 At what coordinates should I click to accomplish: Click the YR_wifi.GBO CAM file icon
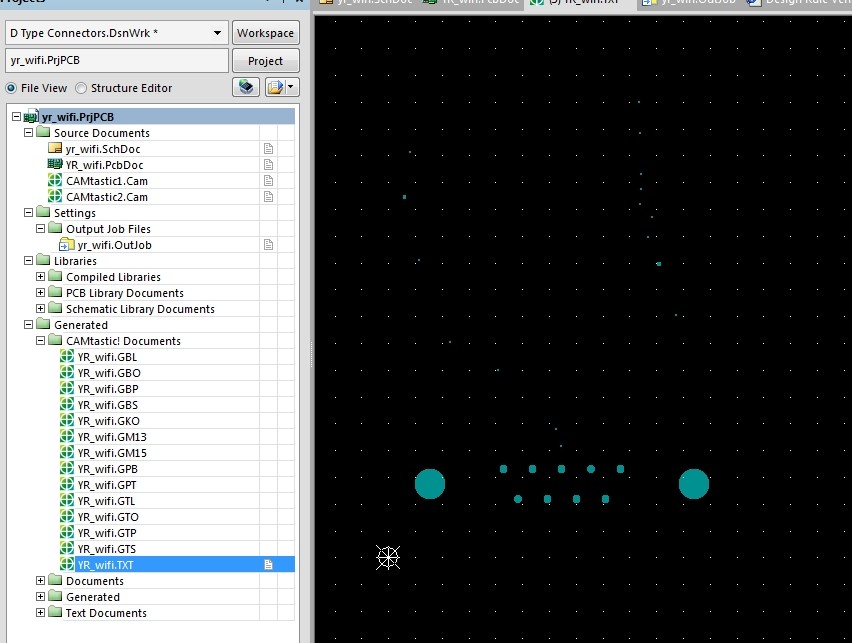[67, 372]
